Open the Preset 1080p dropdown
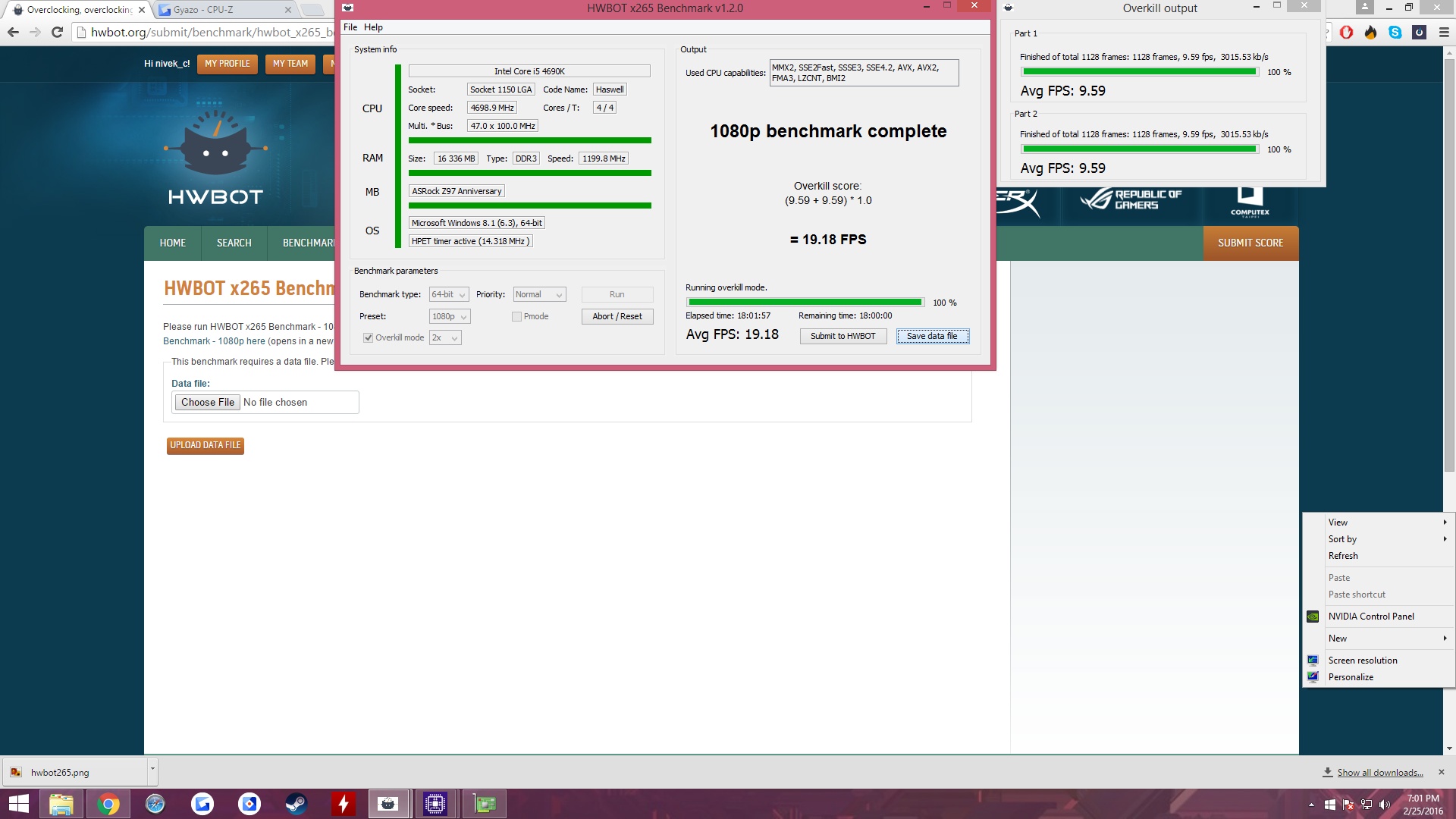 (450, 317)
